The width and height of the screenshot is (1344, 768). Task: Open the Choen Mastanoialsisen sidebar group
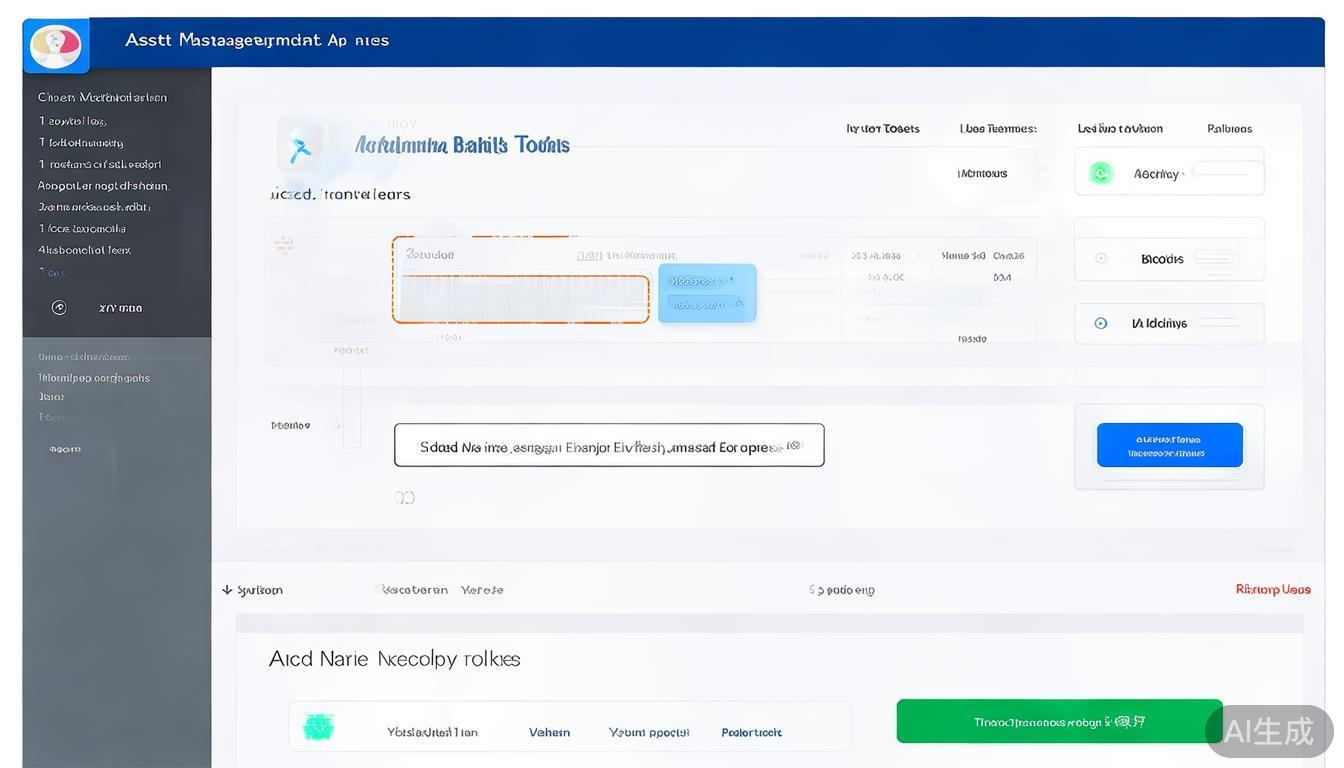[x=102, y=97]
